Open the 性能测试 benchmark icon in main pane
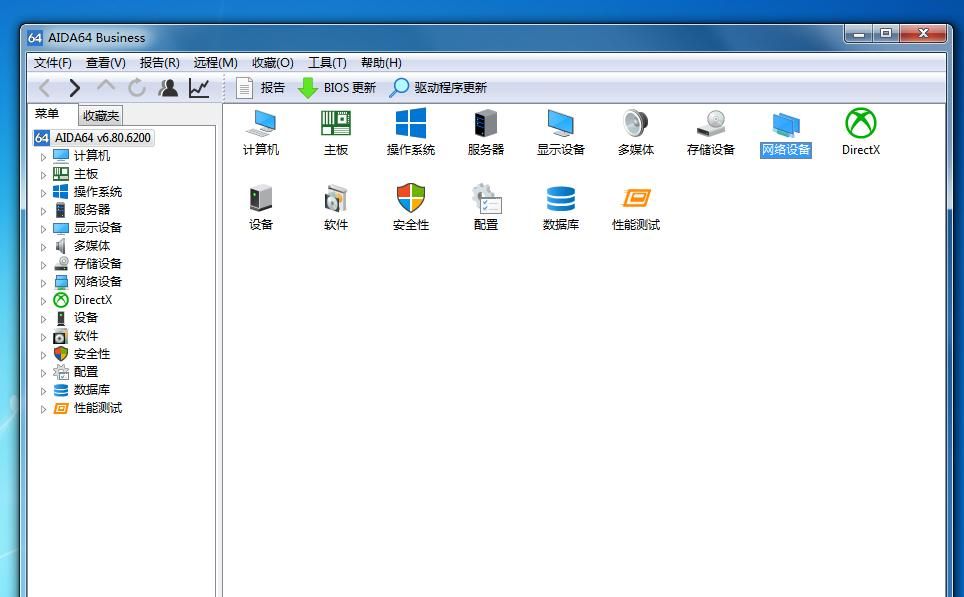964x597 pixels. click(x=636, y=199)
